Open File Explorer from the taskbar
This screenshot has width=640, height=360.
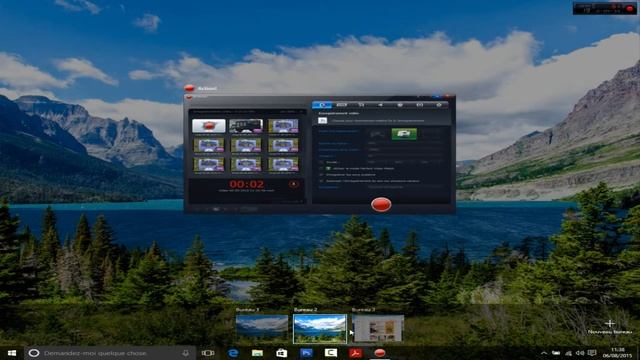point(257,353)
